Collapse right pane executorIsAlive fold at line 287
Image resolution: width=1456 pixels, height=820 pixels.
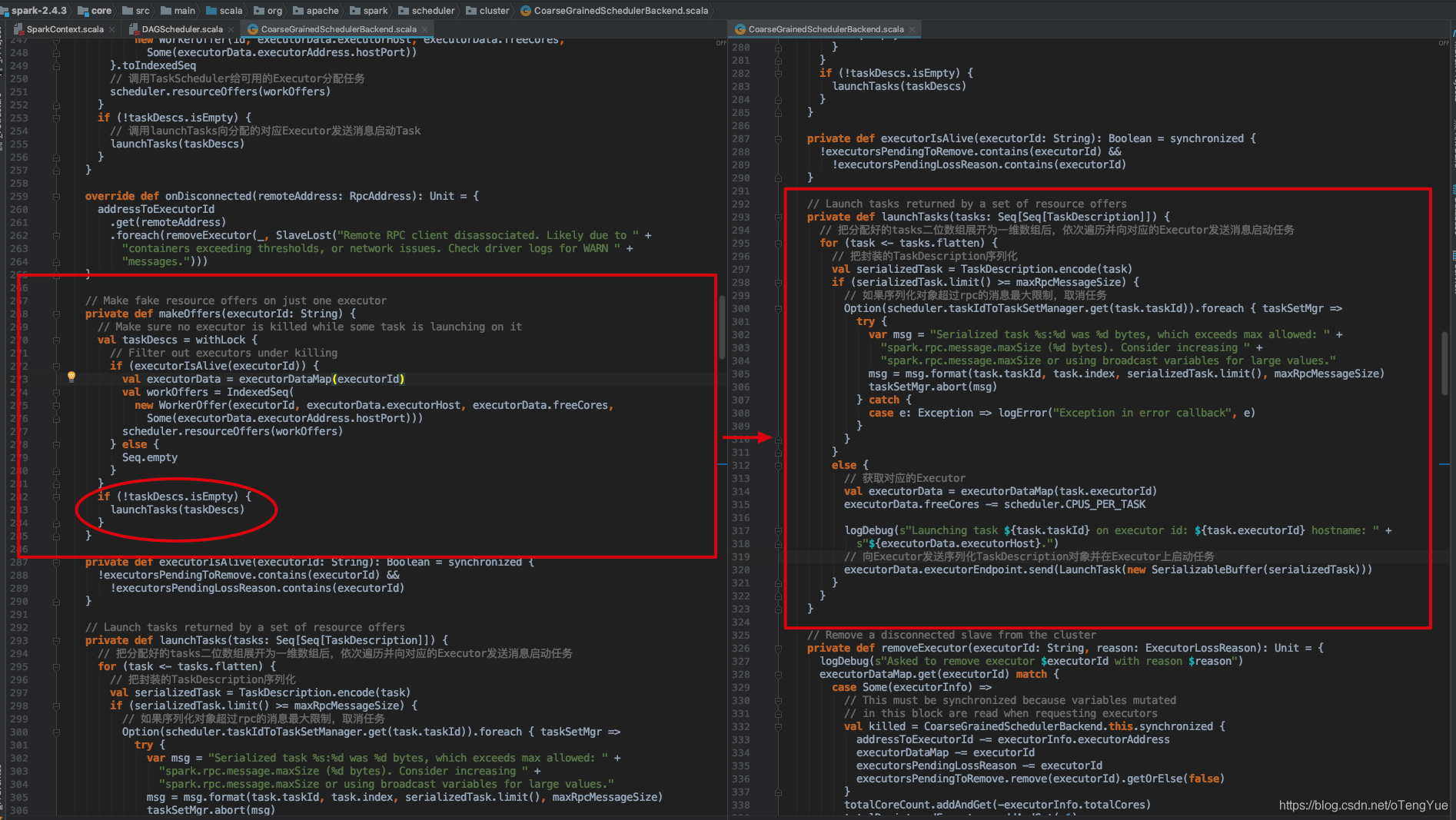click(x=778, y=138)
